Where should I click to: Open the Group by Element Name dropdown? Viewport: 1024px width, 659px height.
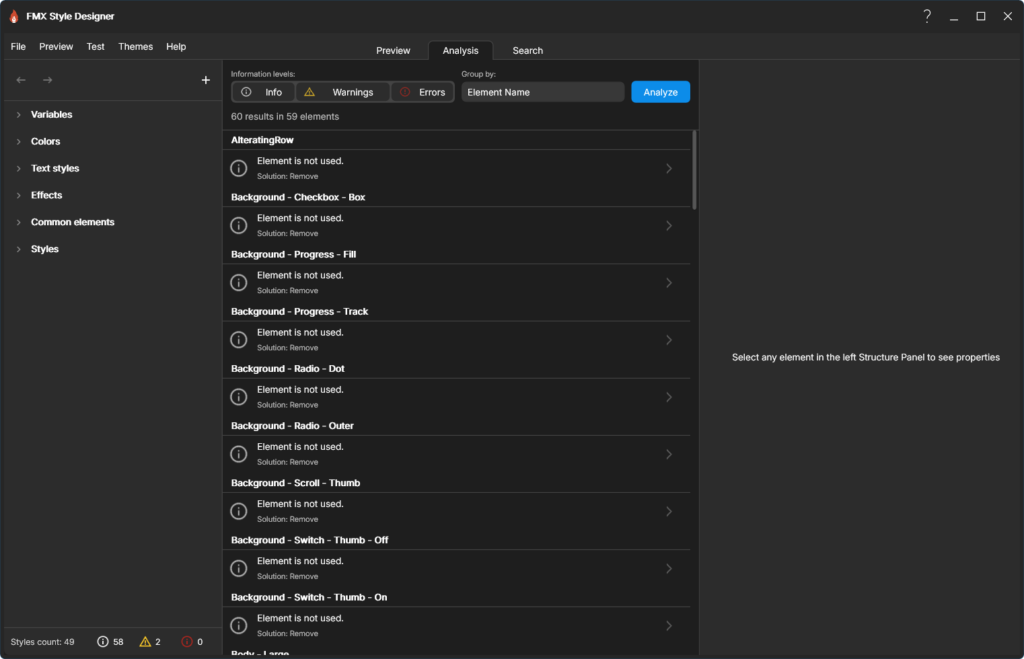(543, 92)
